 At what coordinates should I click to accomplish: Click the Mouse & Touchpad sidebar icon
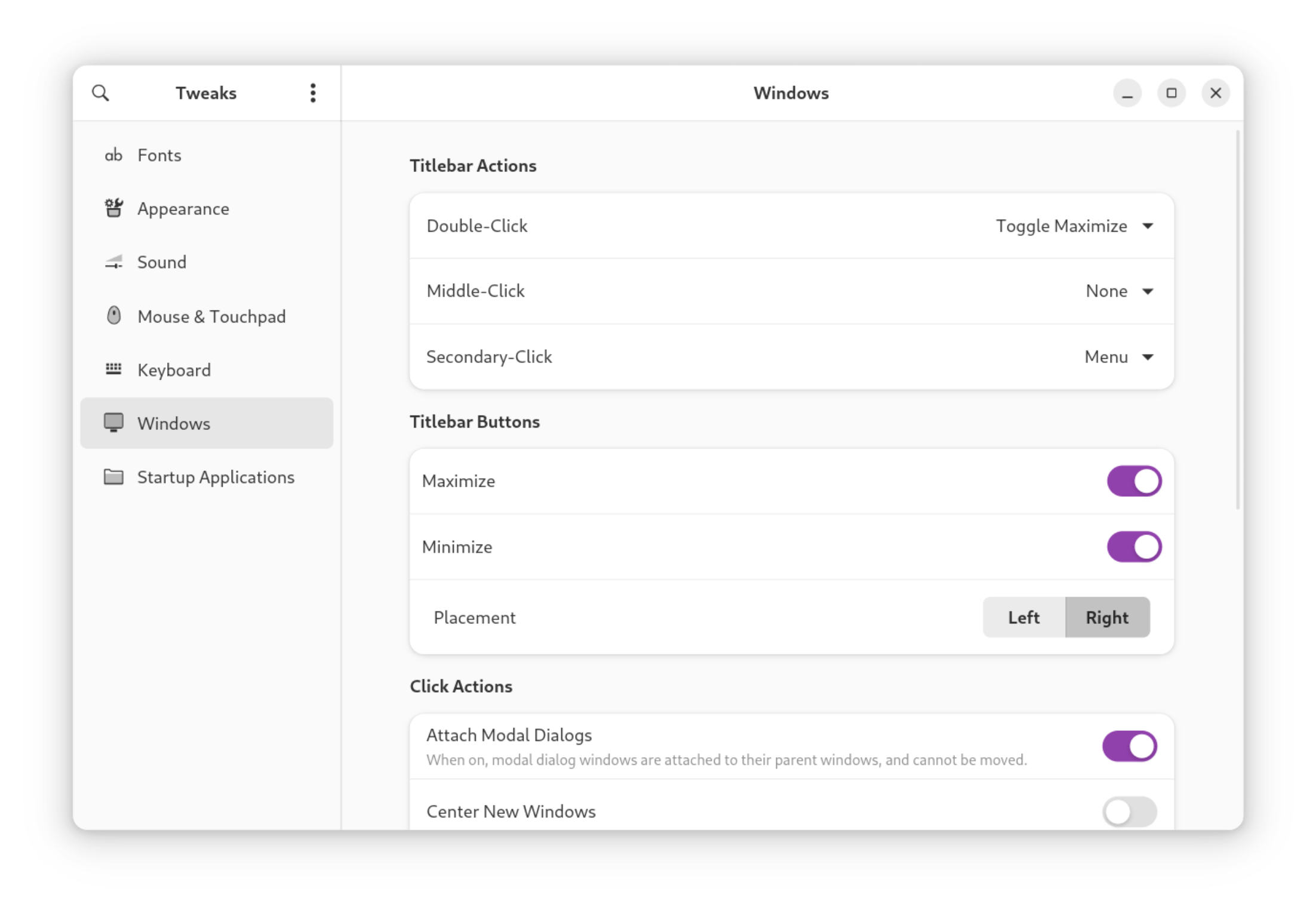point(114,315)
